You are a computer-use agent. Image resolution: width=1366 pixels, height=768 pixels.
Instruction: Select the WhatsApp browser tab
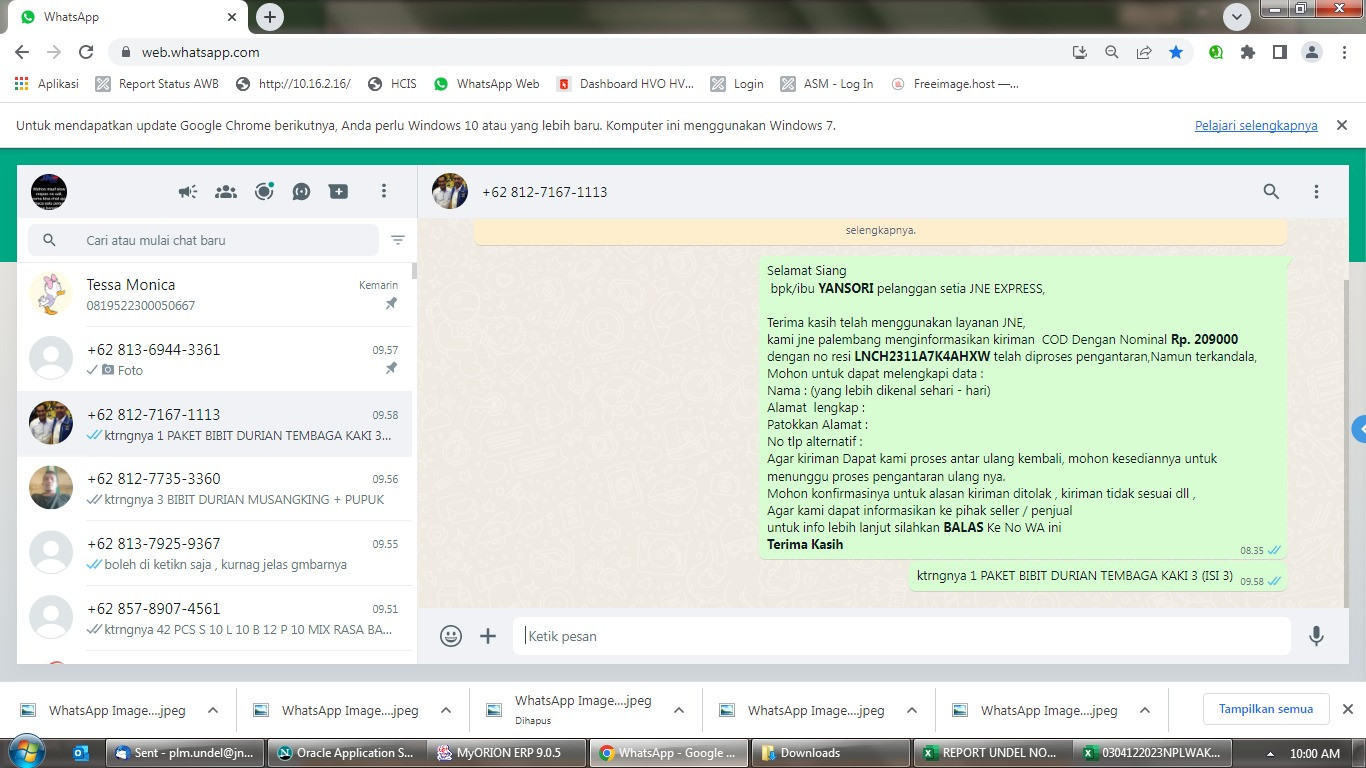[129, 17]
